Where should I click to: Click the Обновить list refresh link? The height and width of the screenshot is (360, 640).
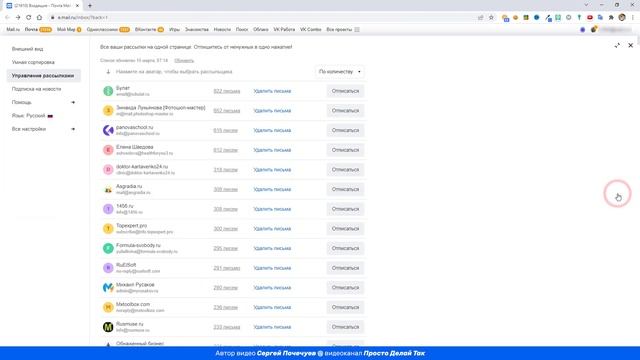tap(184, 60)
